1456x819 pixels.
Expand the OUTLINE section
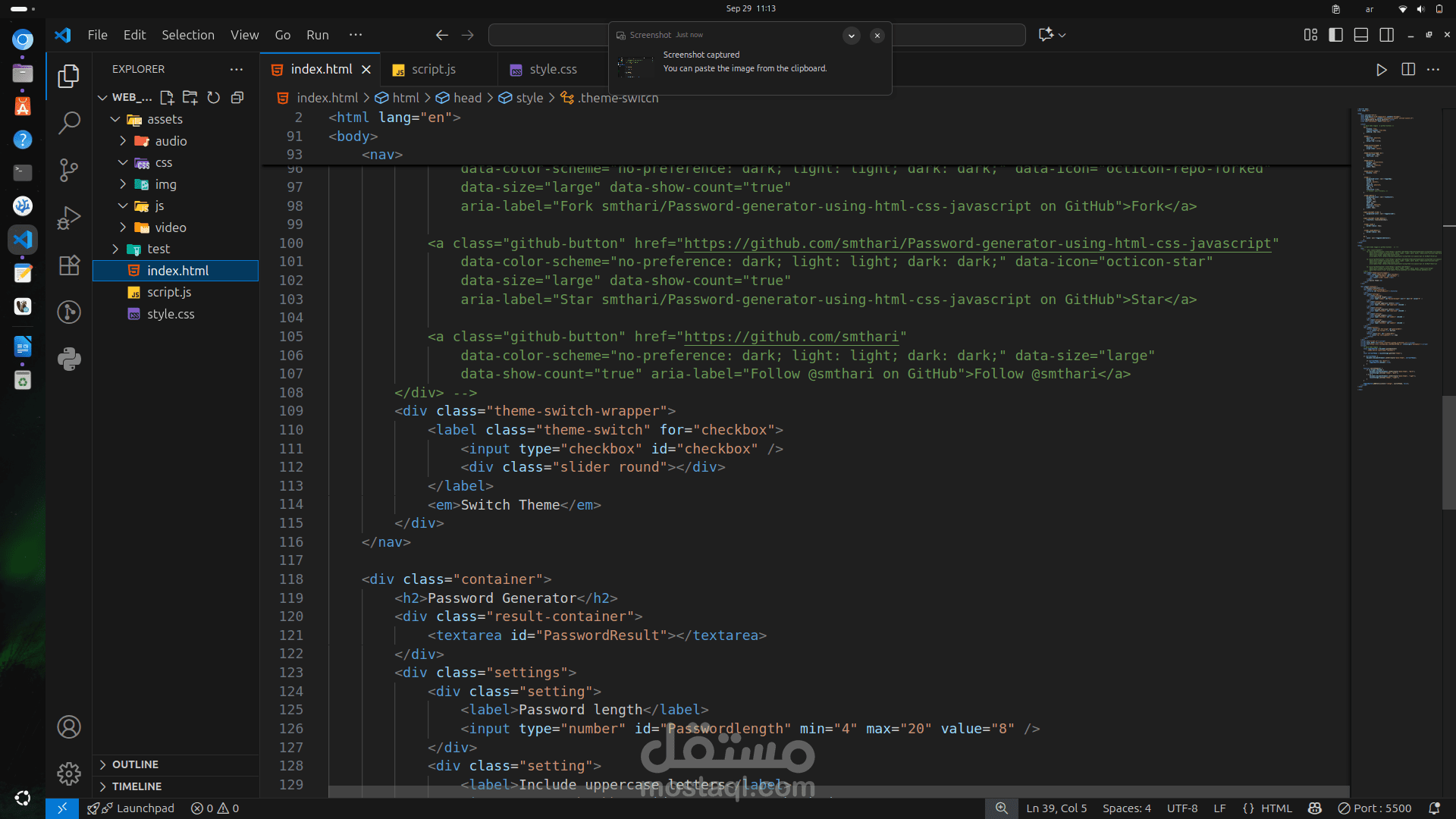[135, 764]
